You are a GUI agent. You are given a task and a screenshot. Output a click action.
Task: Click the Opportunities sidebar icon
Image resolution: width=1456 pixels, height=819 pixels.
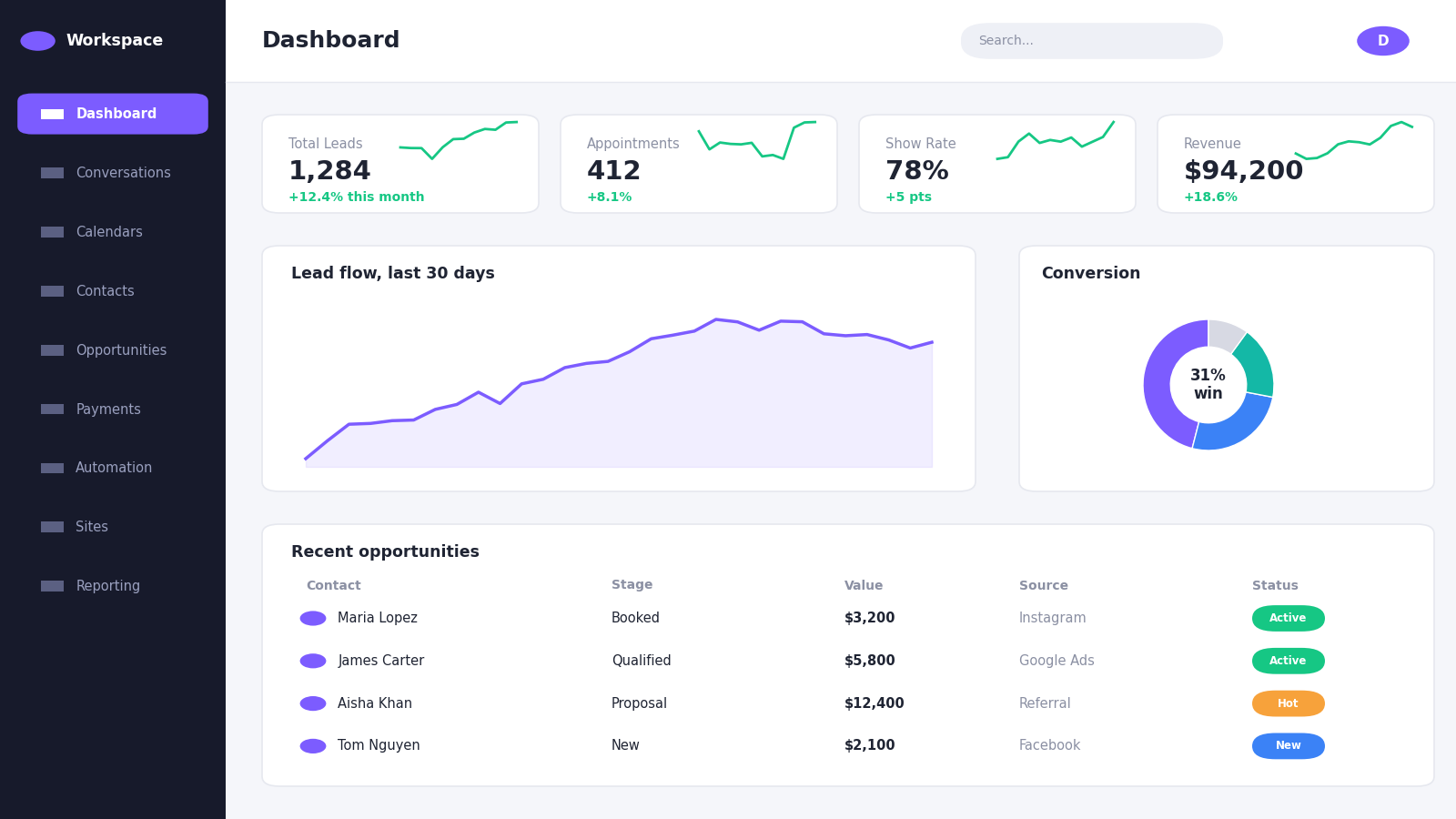coord(52,350)
